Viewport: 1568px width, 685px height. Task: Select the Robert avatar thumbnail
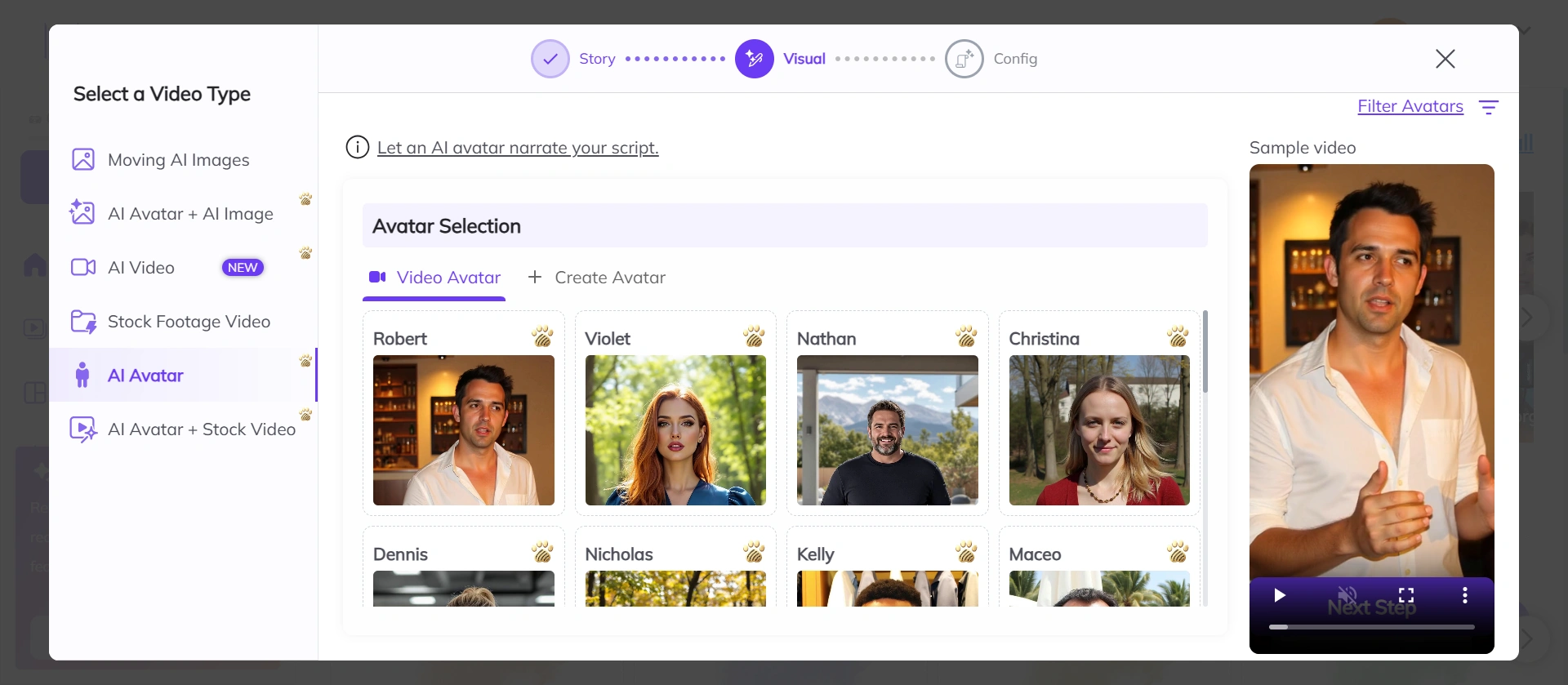point(464,430)
